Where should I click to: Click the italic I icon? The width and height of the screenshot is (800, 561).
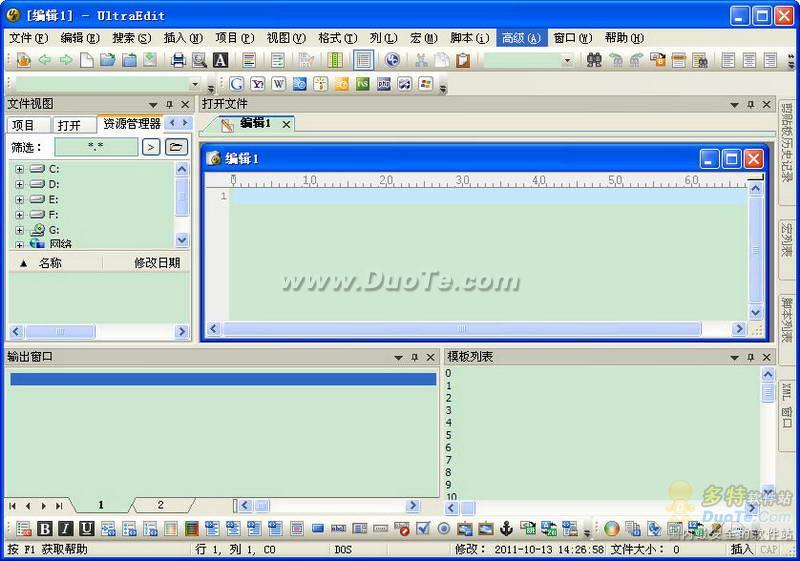[65, 529]
